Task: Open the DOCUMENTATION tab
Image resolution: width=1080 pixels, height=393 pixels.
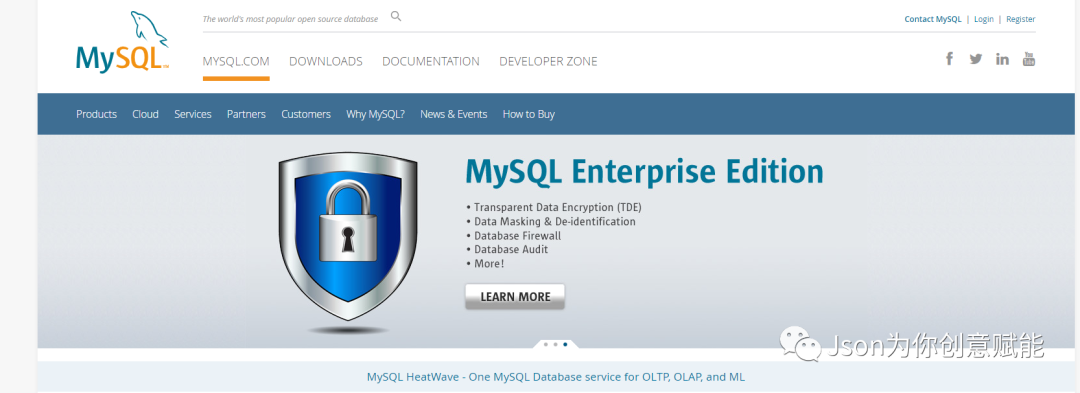Action: [x=431, y=61]
